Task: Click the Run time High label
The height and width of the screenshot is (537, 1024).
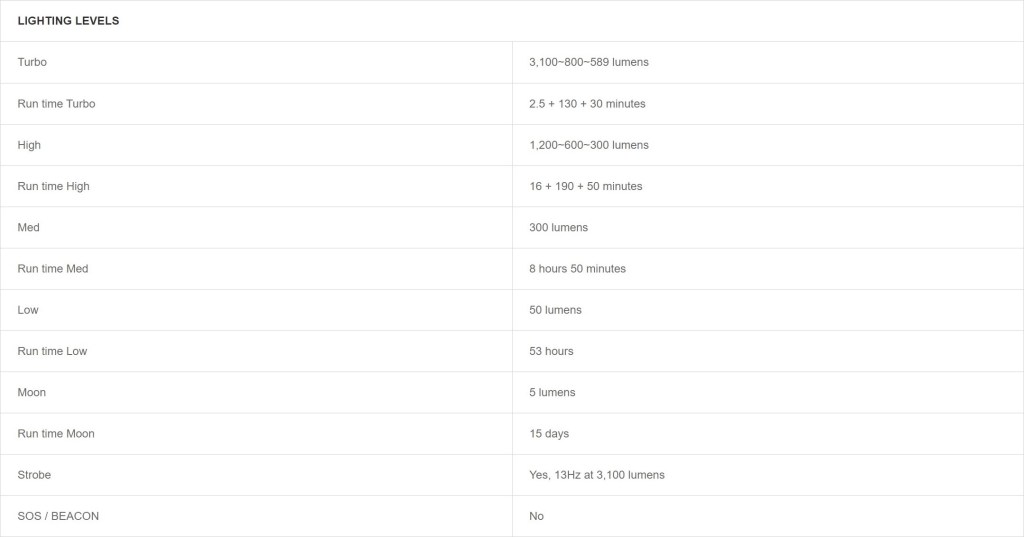Action: (53, 186)
